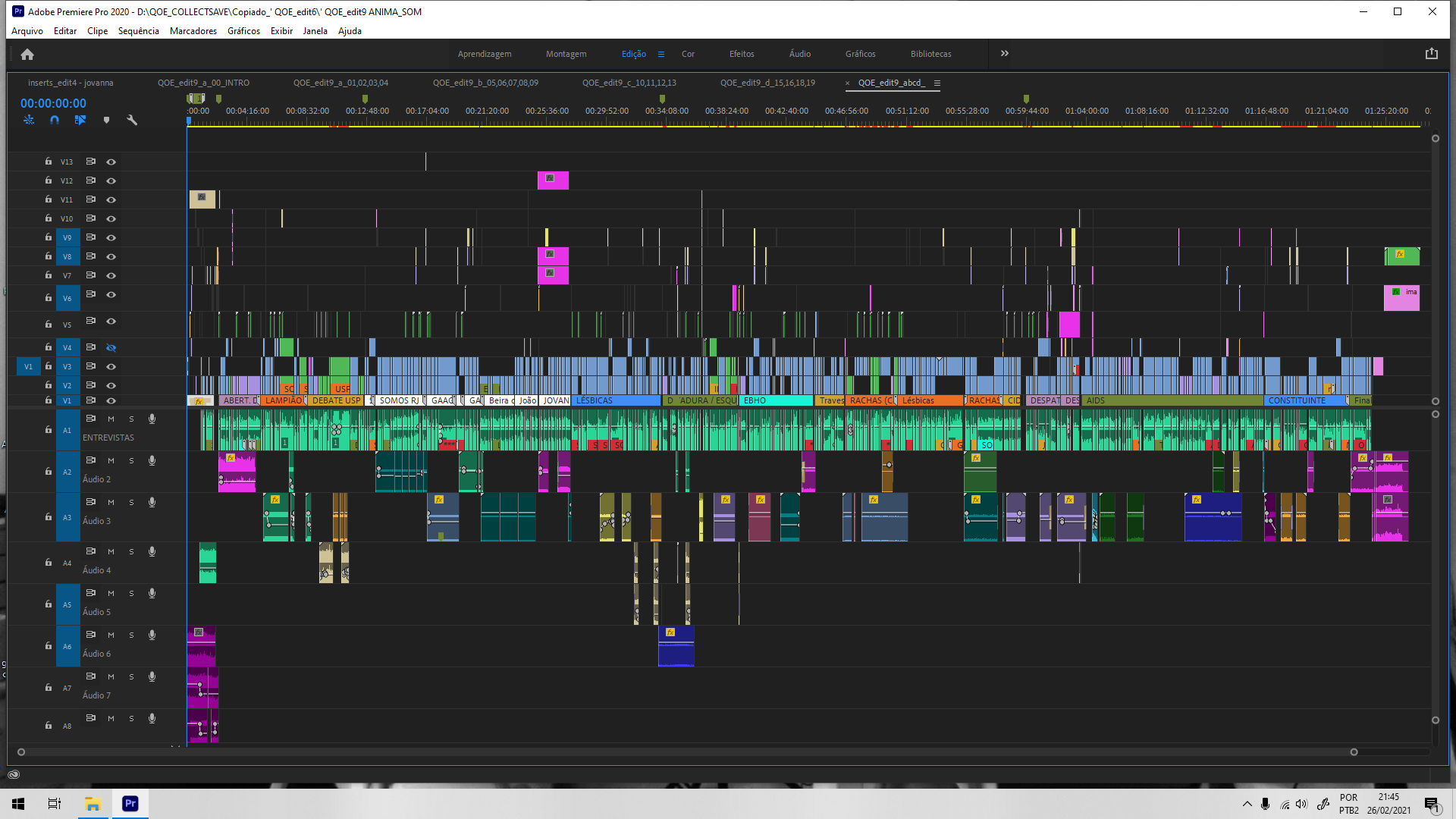This screenshot has height=819, width=1456.
Task: Open the Sequência menu
Action: (x=138, y=31)
